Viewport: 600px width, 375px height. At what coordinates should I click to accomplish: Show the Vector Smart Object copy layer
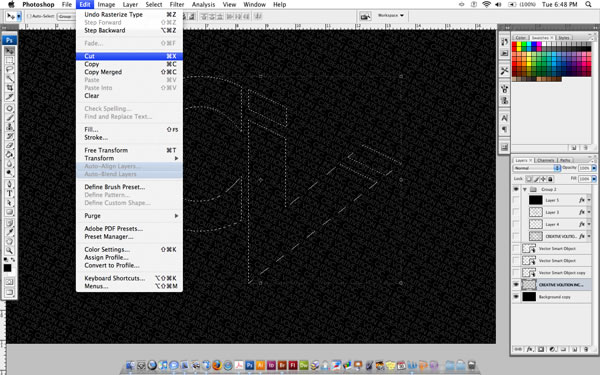(516, 273)
